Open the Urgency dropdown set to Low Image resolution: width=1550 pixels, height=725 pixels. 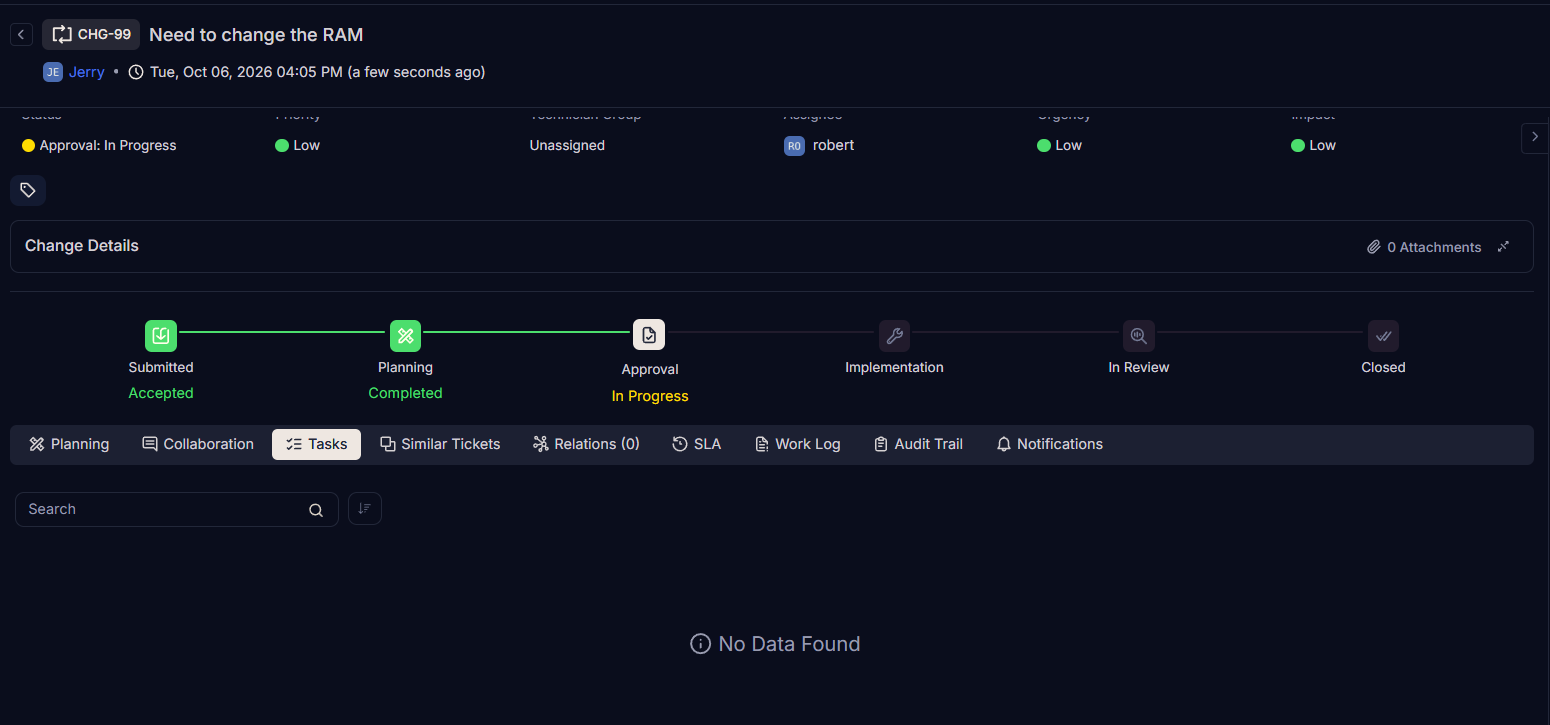1060,145
